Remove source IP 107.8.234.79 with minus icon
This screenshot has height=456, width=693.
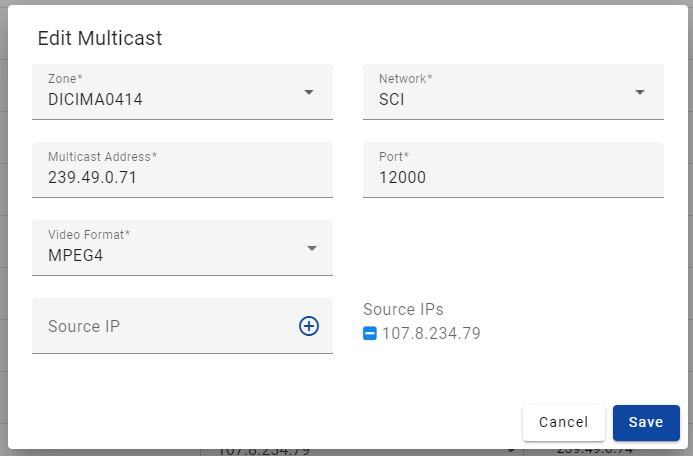pos(370,333)
